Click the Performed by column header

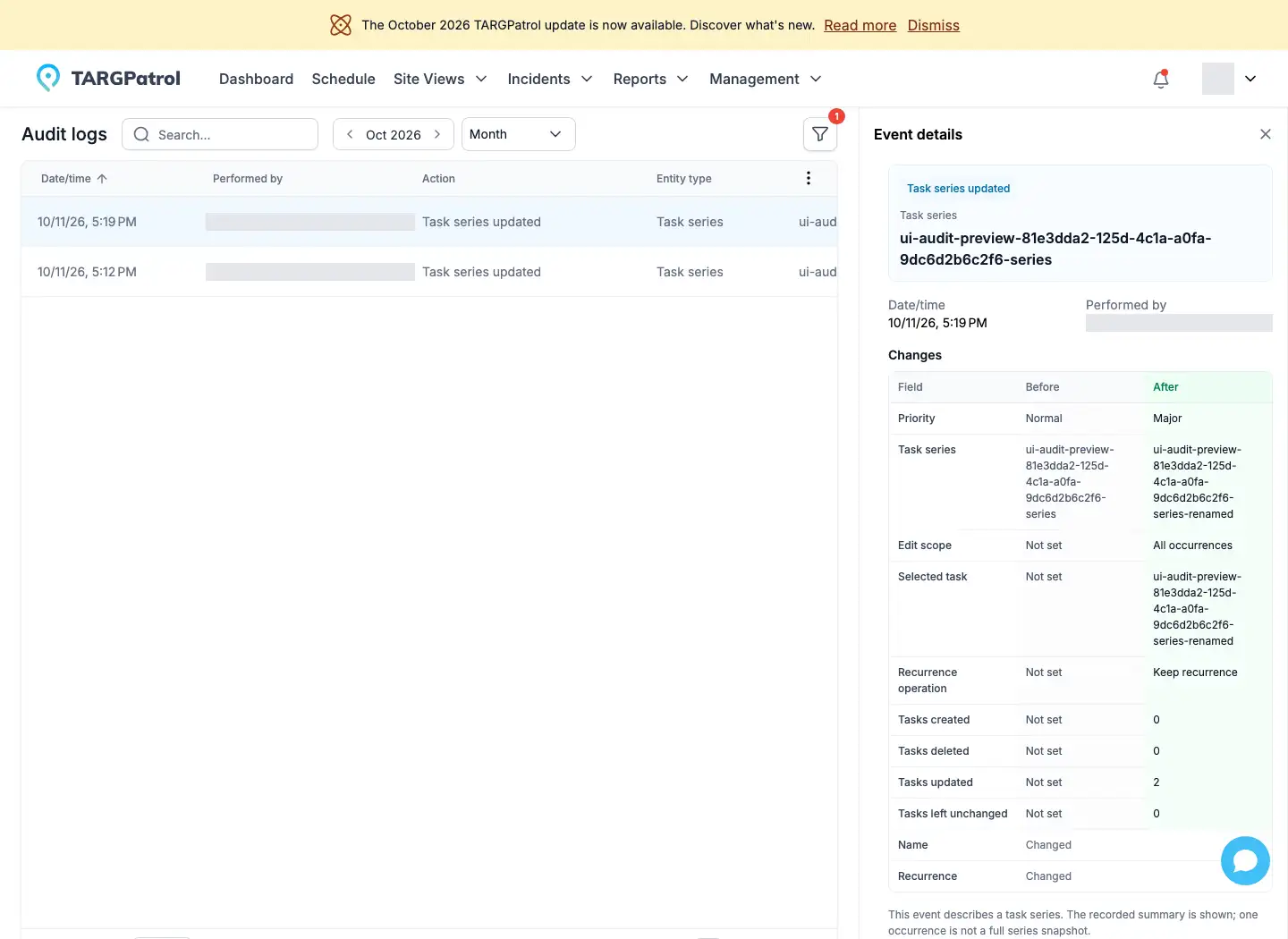click(248, 179)
